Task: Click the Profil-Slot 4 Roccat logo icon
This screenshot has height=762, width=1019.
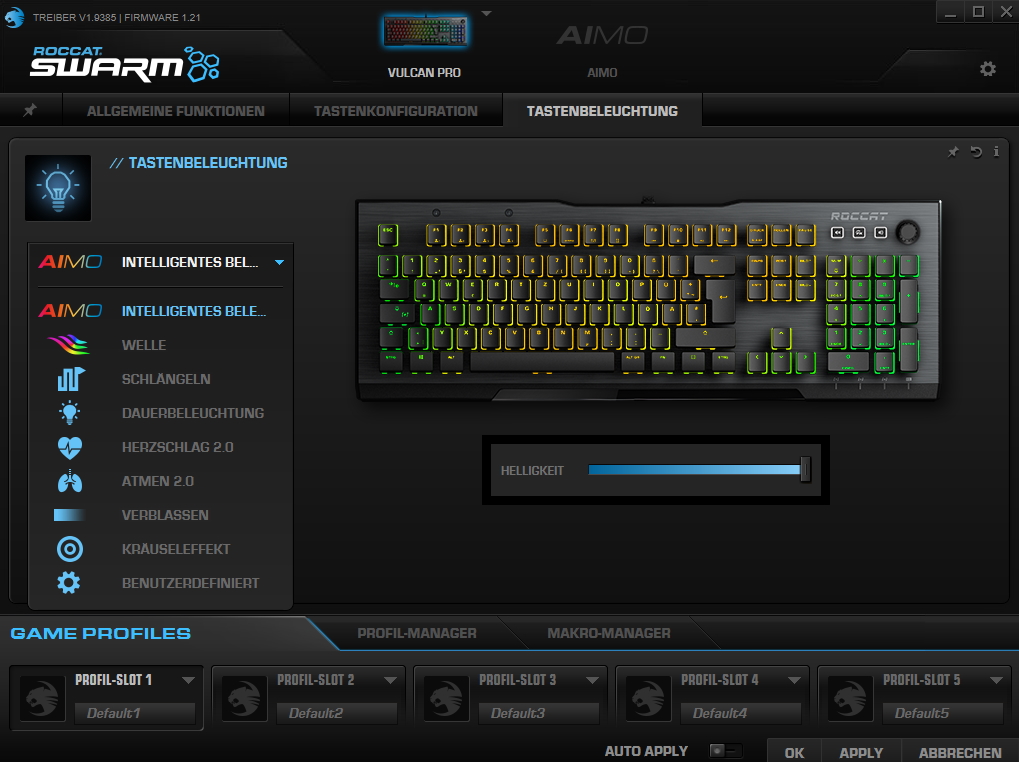Action: point(648,698)
